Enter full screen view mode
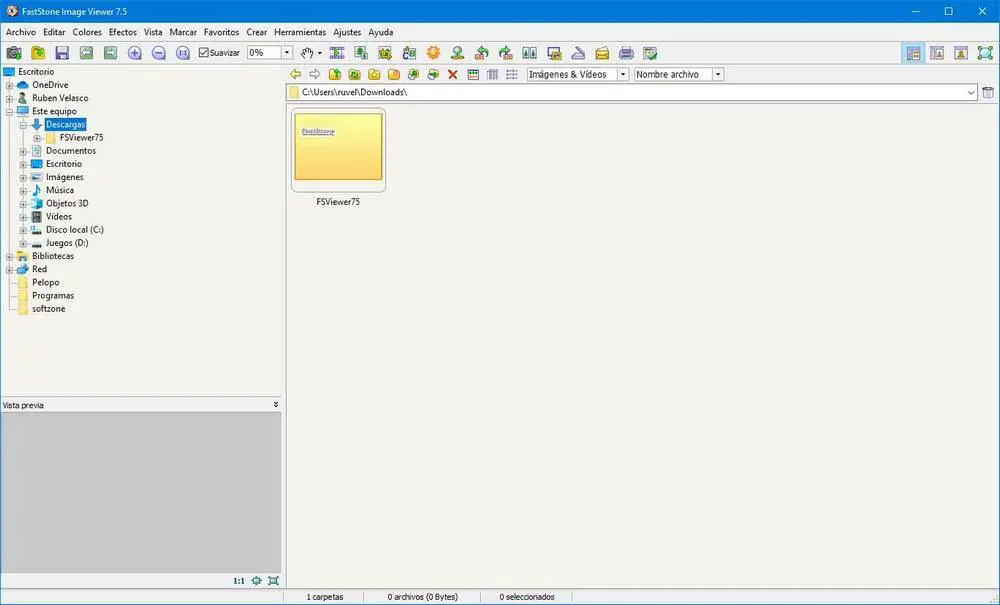Image resolution: width=1000 pixels, height=605 pixels. pyautogui.click(x=985, y=53)
